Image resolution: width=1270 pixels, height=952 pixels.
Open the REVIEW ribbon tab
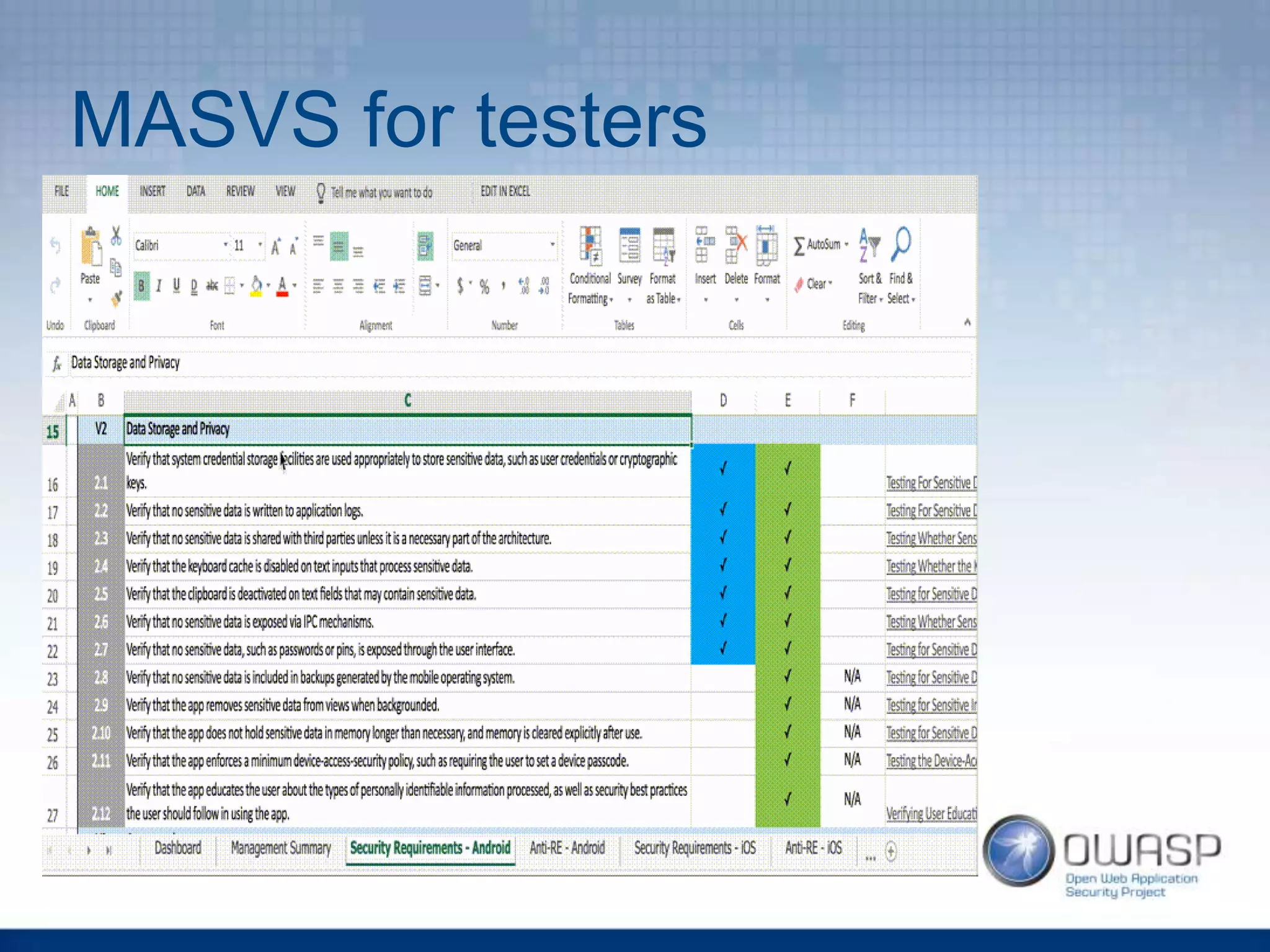click(x=241, y=192)
